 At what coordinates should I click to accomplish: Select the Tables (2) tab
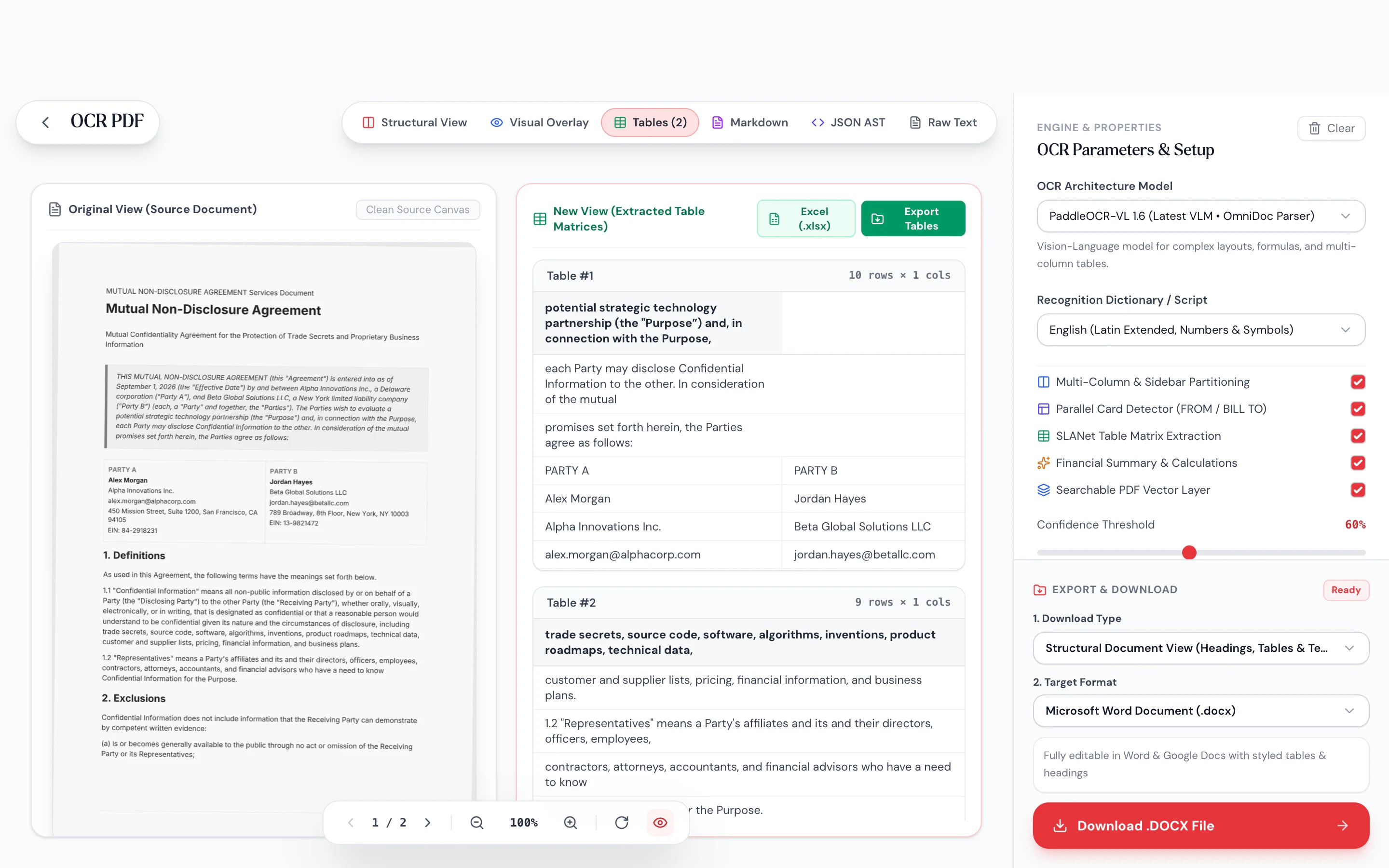(650, 122)
